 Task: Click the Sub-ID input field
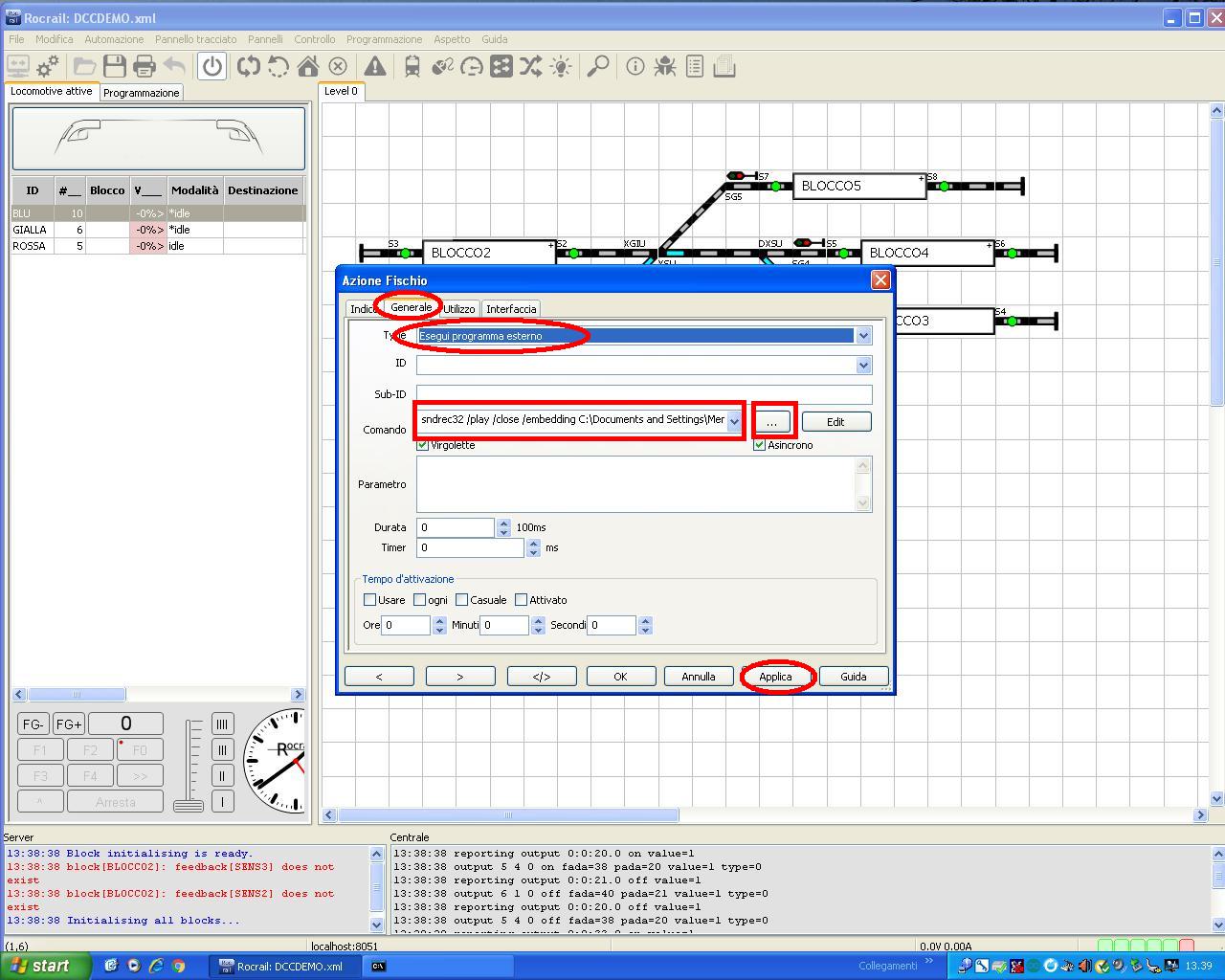tap(644, 394)
